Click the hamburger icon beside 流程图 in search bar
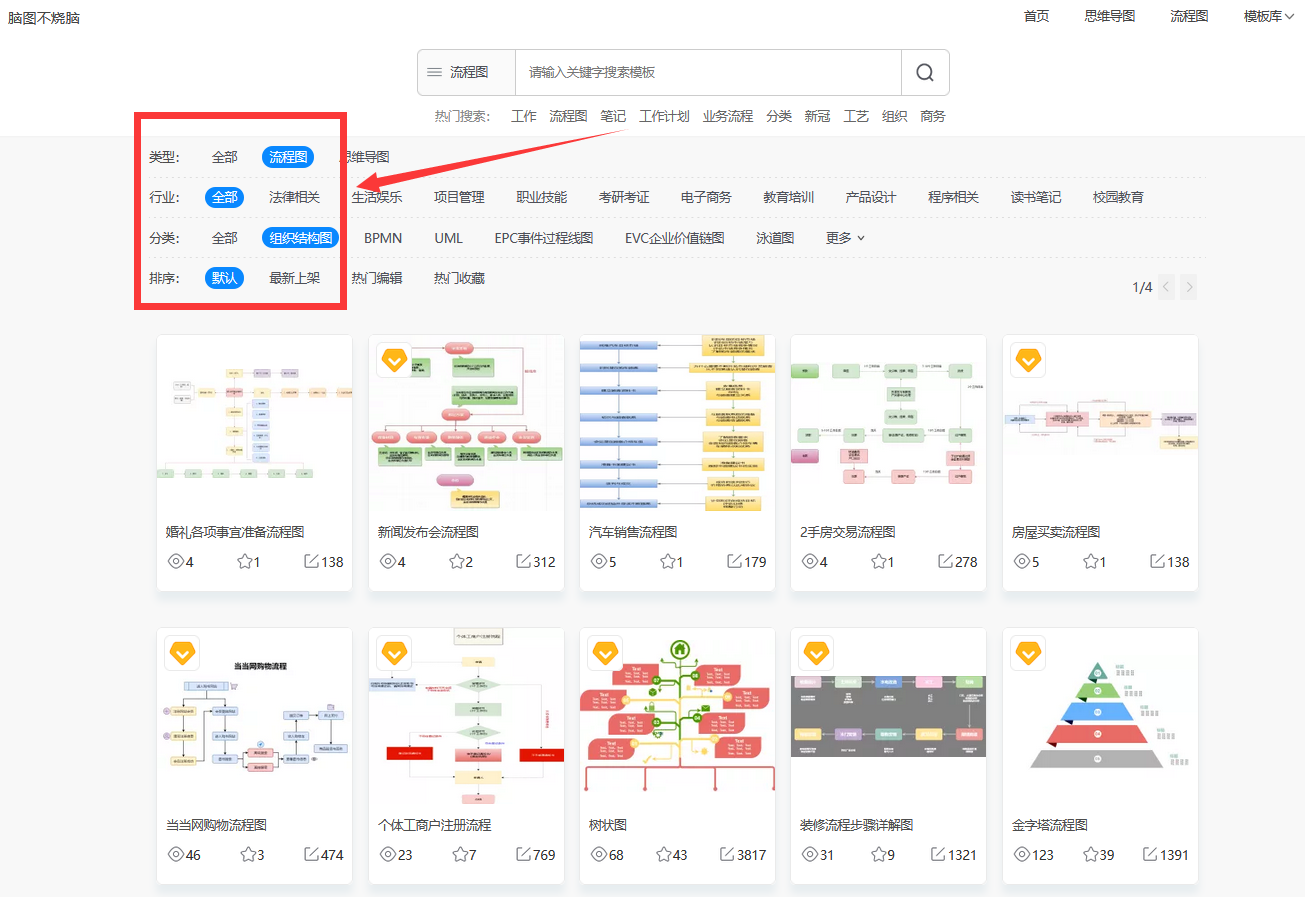Image resolution: width=1305 pixels, height=897 pixels. tap(434, 72)
